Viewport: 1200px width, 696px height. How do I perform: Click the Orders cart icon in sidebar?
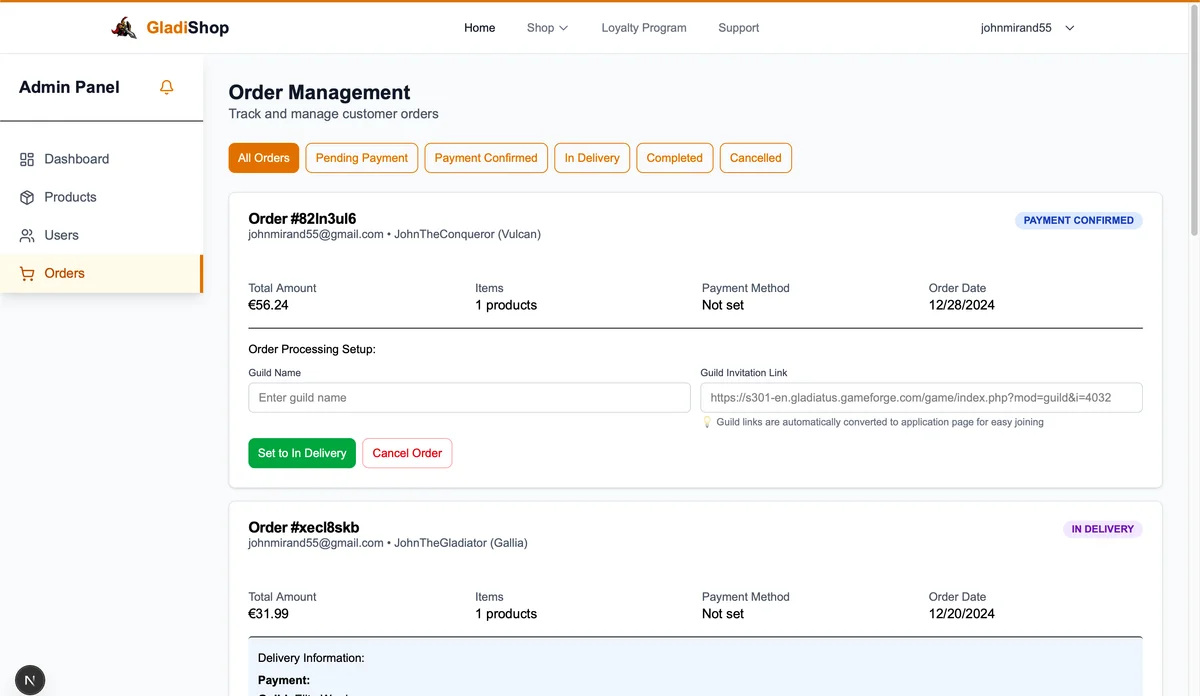[x=27, y=273]
